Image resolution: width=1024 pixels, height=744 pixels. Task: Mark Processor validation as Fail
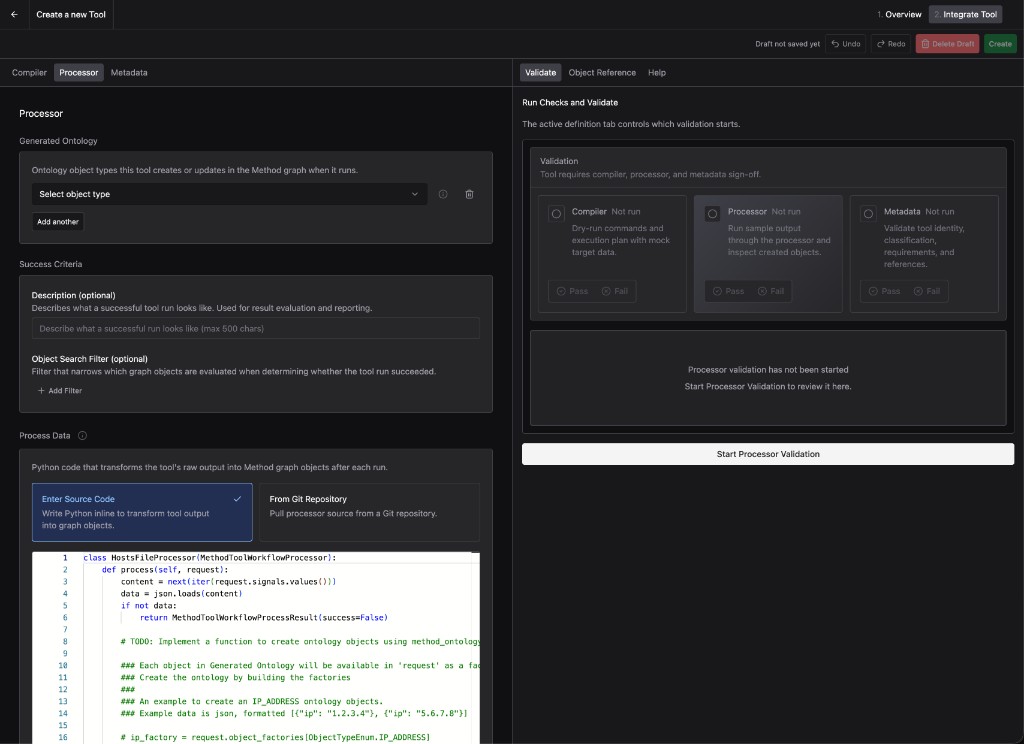tap(771, 291)
